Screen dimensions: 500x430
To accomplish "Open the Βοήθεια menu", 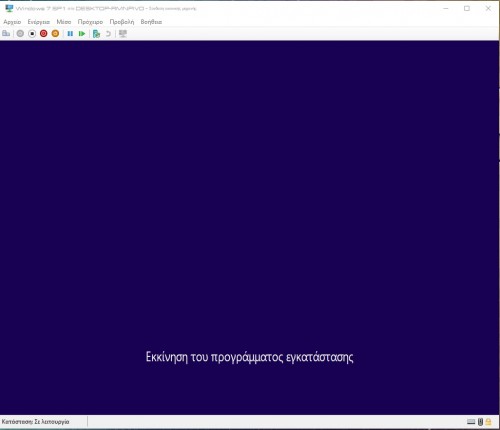I will (x=151, y=22).
